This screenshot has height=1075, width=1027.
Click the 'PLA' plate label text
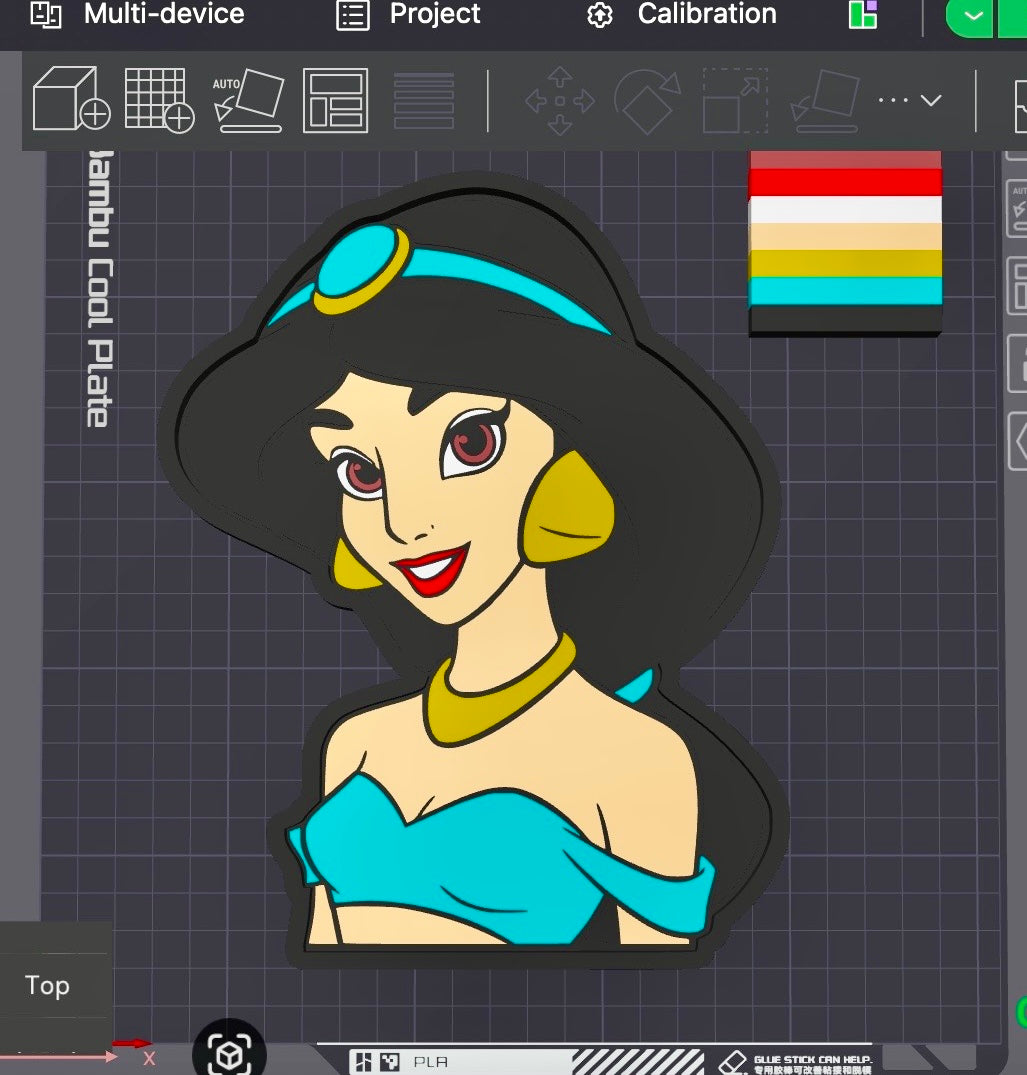click(431, 1062)
